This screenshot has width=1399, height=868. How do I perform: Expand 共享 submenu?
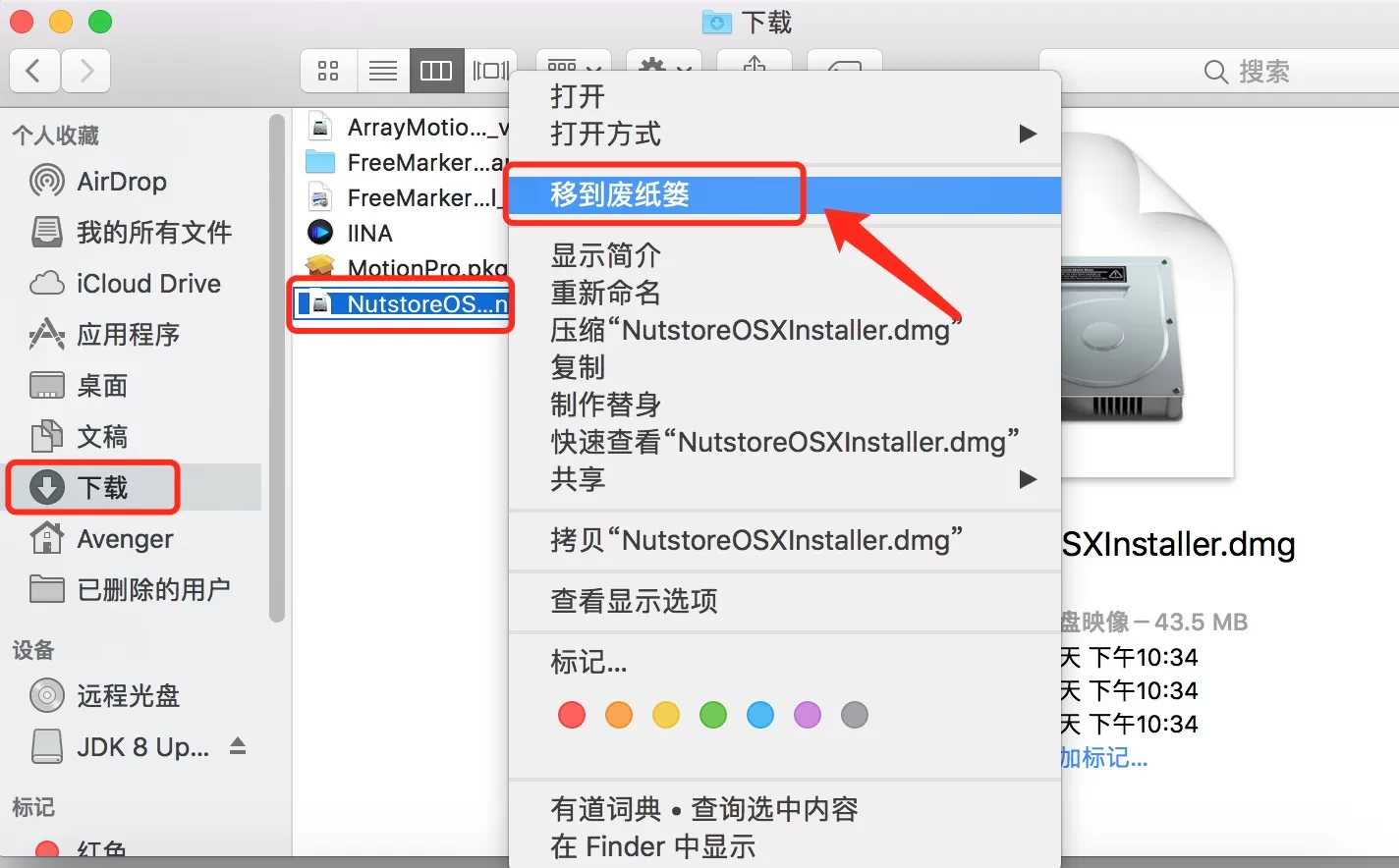tap(785, 479)
